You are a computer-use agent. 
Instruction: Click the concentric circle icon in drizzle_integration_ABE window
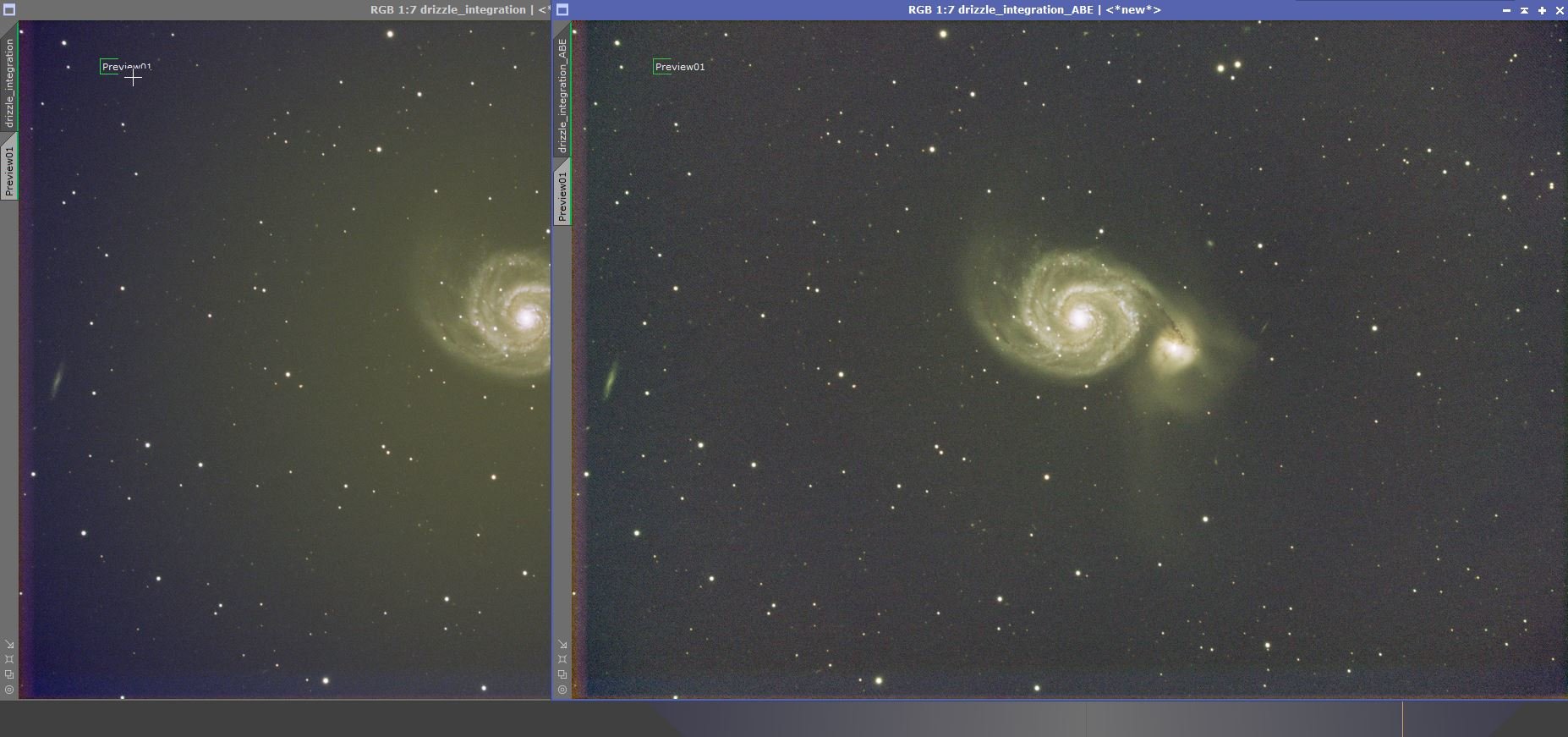562,690
